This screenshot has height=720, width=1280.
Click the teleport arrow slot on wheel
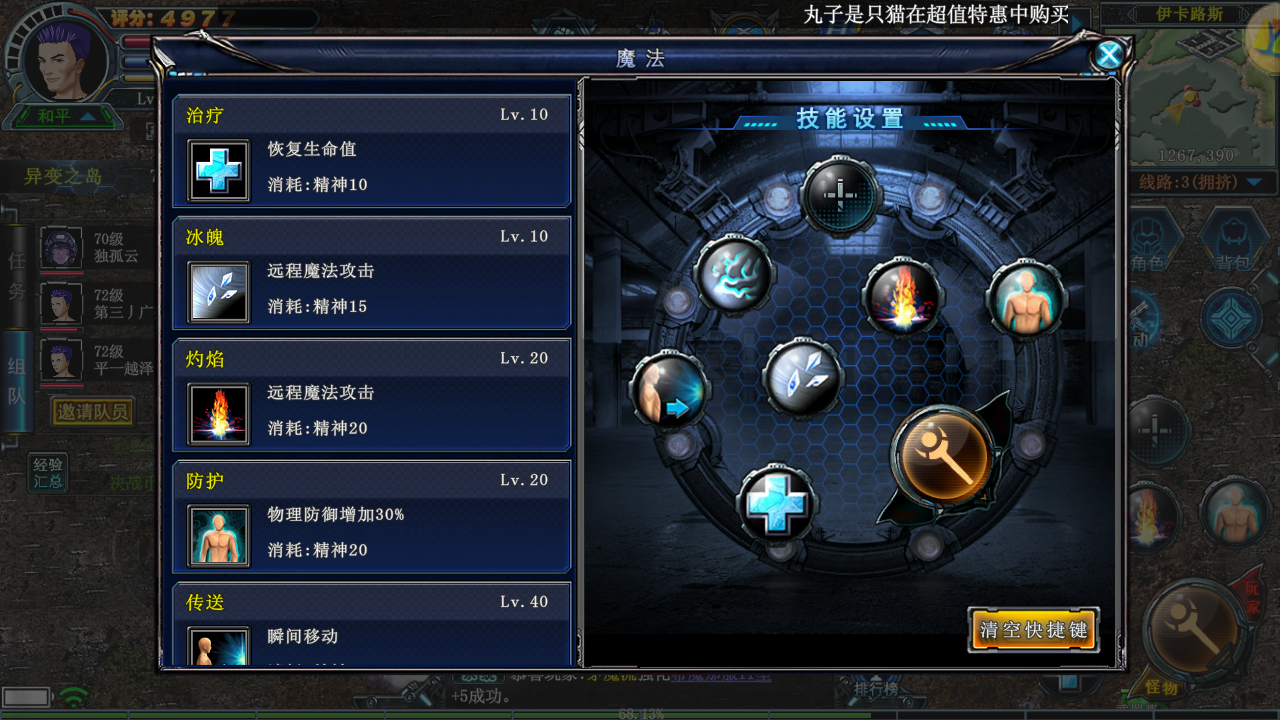coord(669,391)
